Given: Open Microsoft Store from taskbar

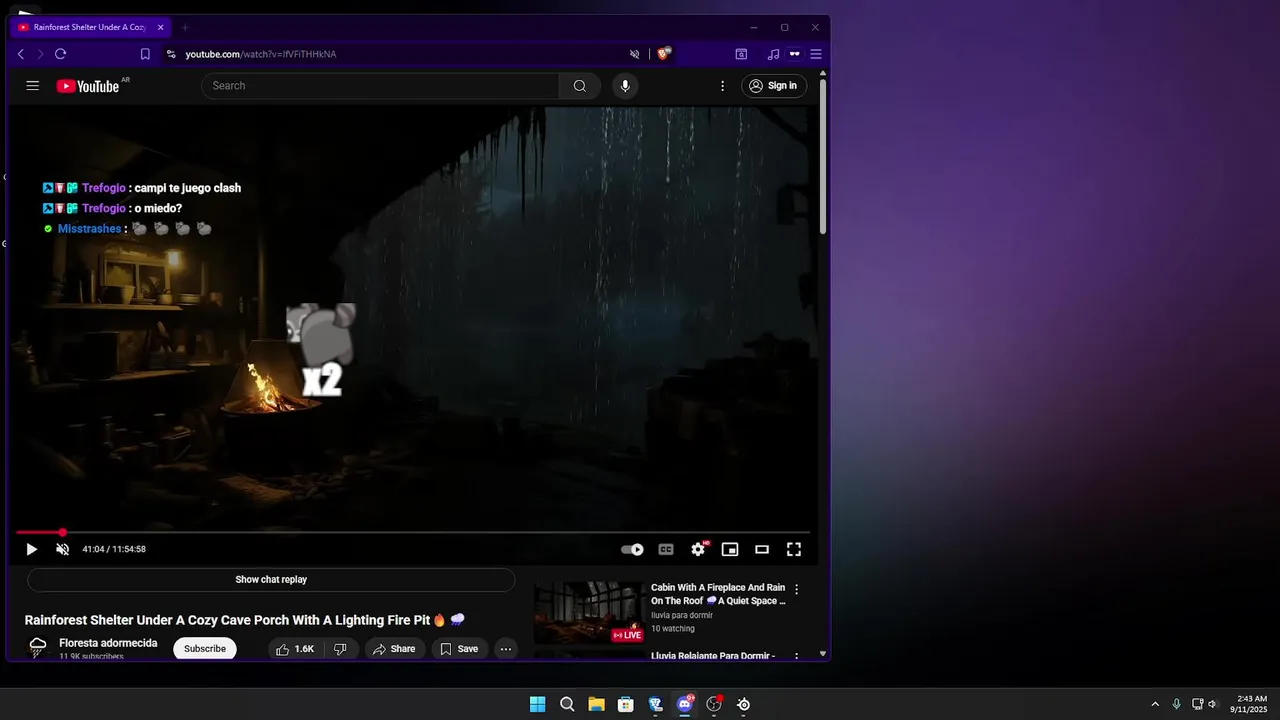Looking at the screenshot, I should pyautogui.click(x=626, y=704).
